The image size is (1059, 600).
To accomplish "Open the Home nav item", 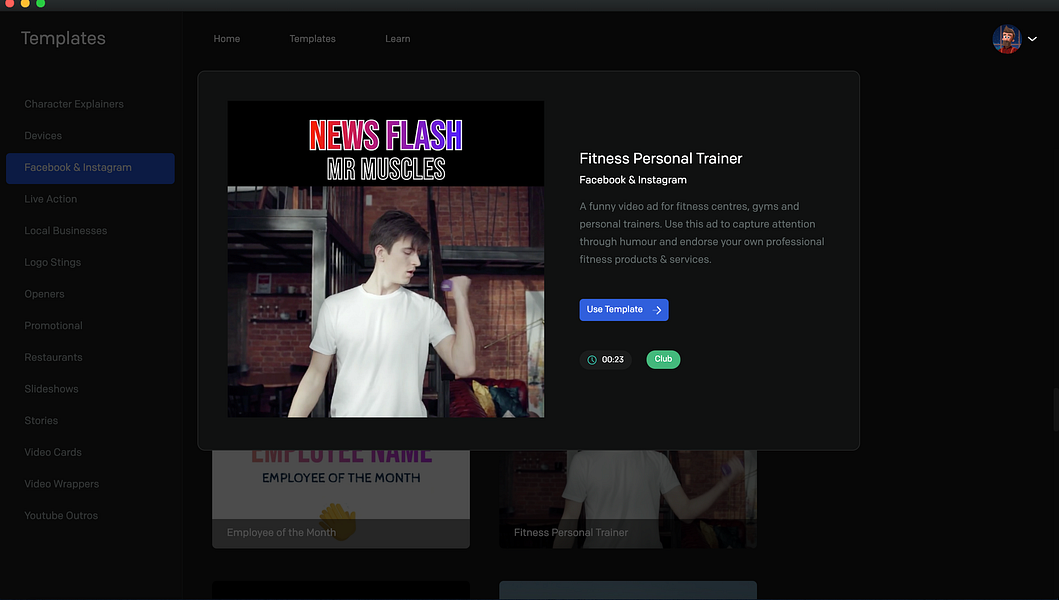I will (227, 39).
